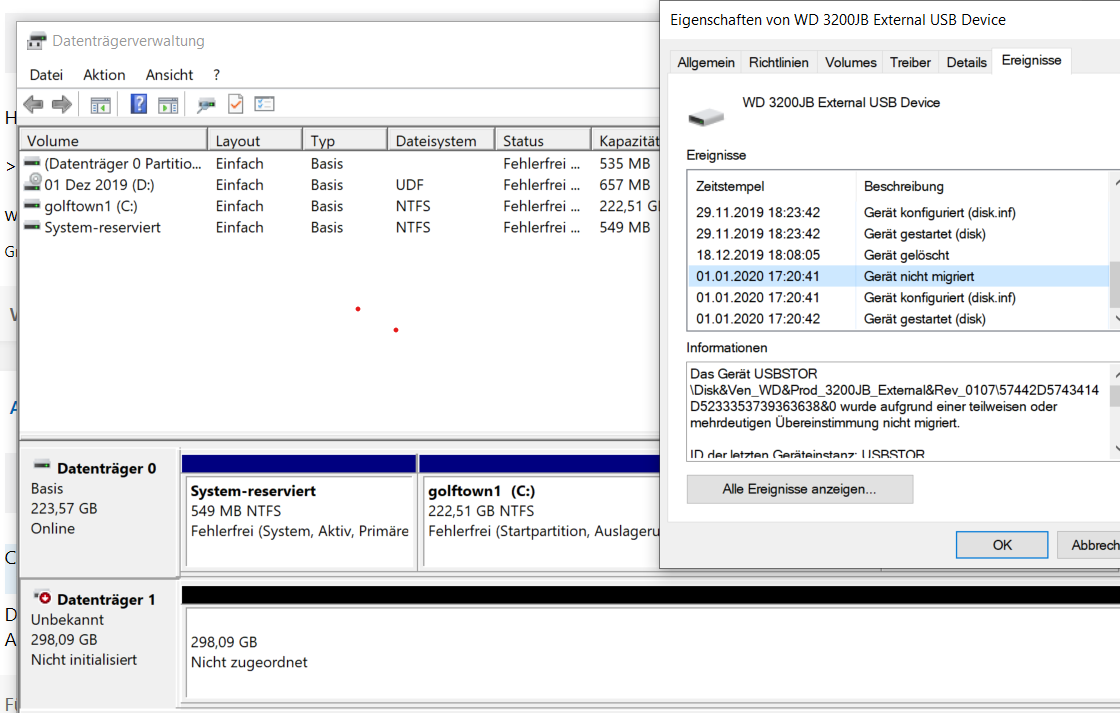Select the 01.01.2020 Gerät konfiguriert (disk.inf) event
Screen dimensions: 1120x713
pyautogui.click(x=899, y=297)
